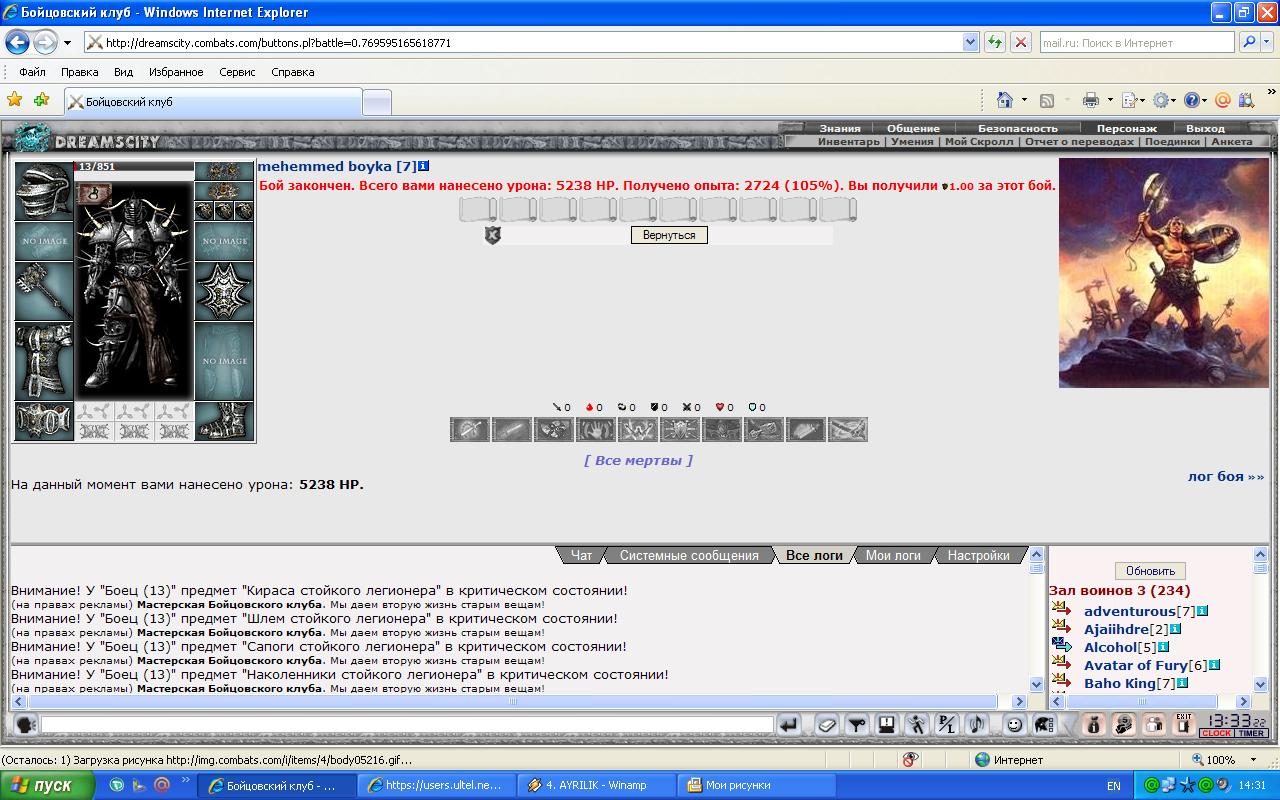
Task: Open Winamp AYRILIK from the taskbar
Action: pos(597,785)
